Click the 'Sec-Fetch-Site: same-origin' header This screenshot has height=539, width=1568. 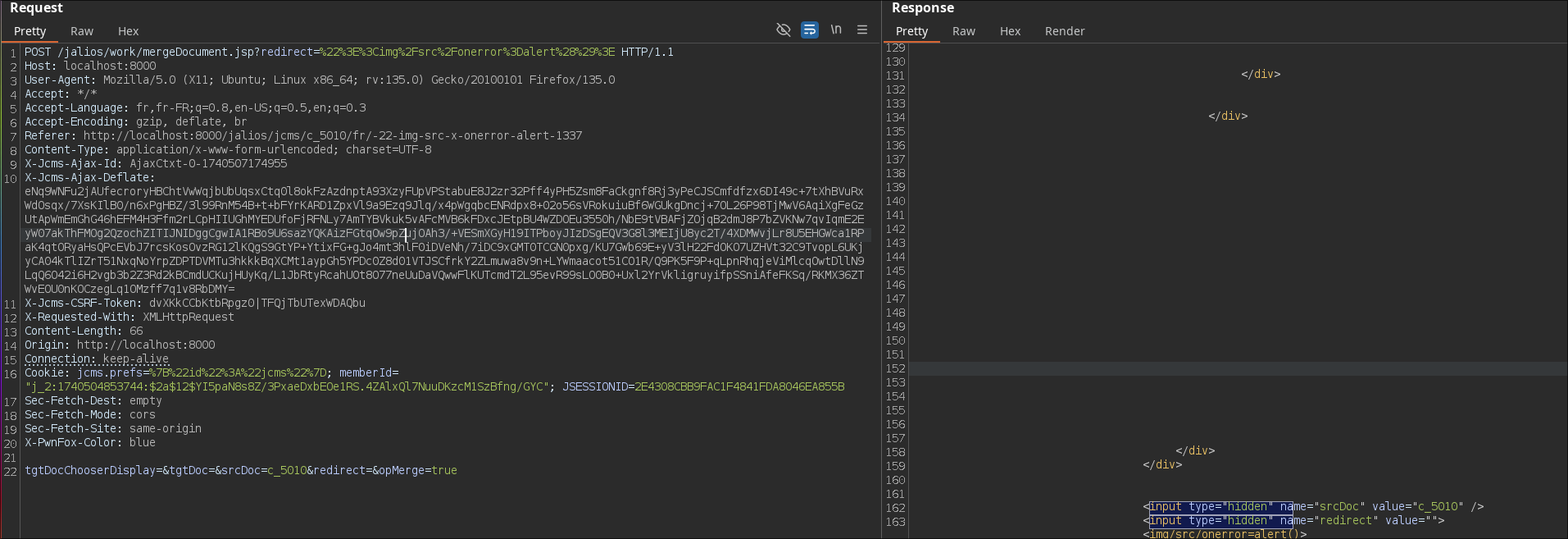pyautogui.click(x=113, y=428)
